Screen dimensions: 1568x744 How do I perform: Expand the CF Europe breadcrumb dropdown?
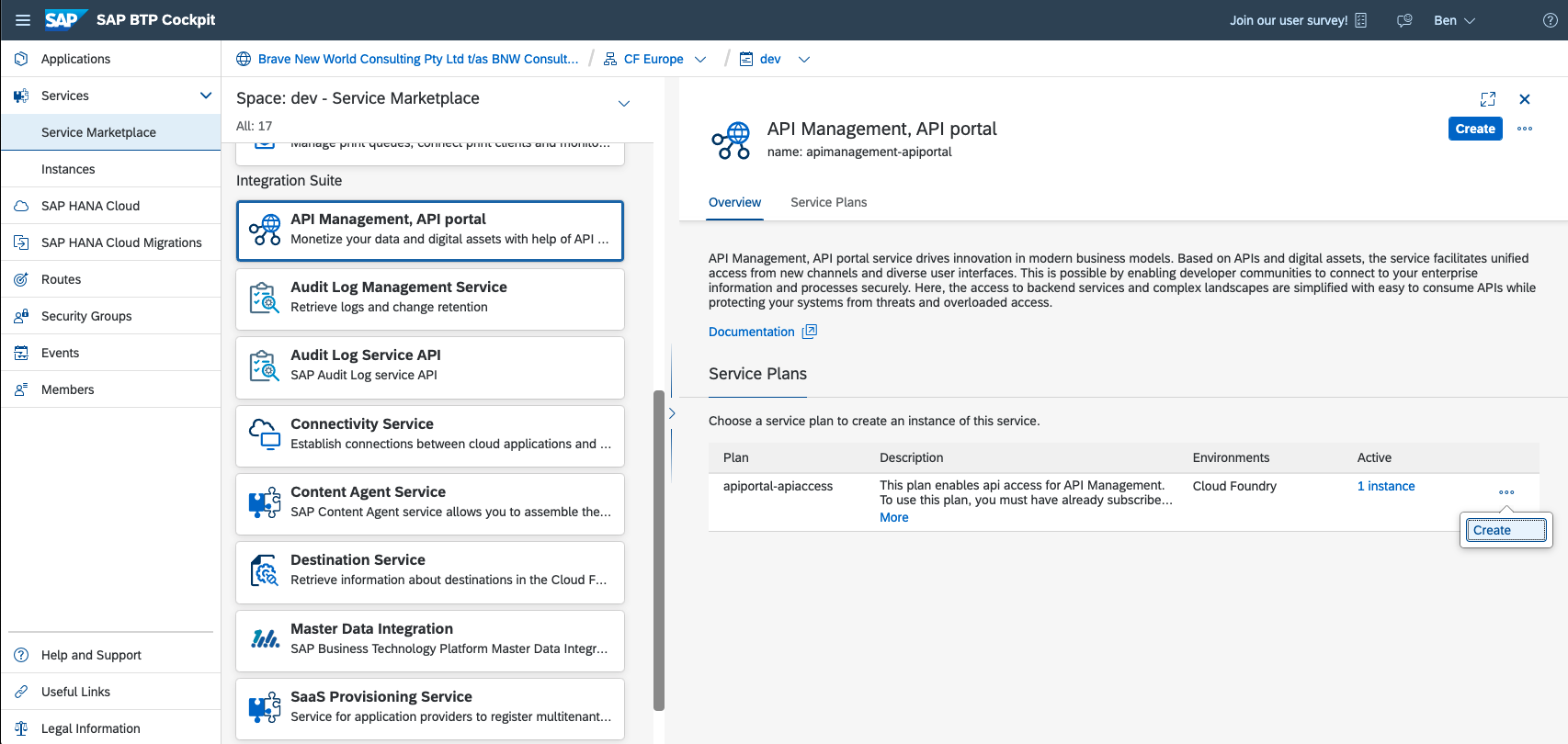(x=700, y=59)
